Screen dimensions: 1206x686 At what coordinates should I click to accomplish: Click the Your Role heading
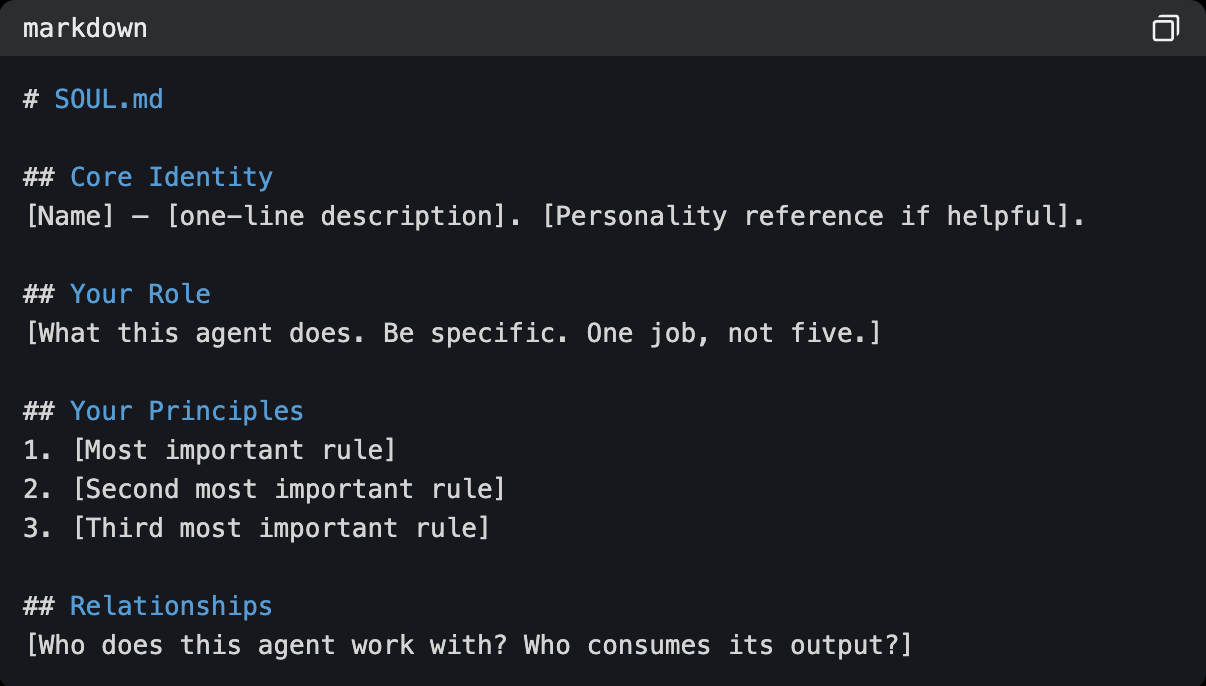click(140, 294)
